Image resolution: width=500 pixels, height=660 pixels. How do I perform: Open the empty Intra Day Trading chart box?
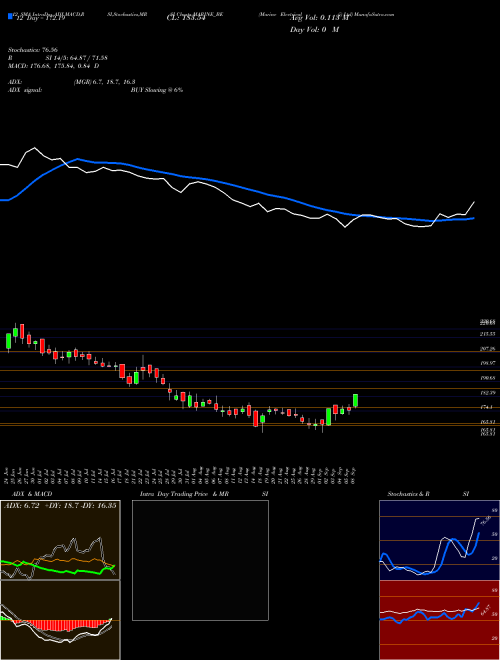[200, 560]
